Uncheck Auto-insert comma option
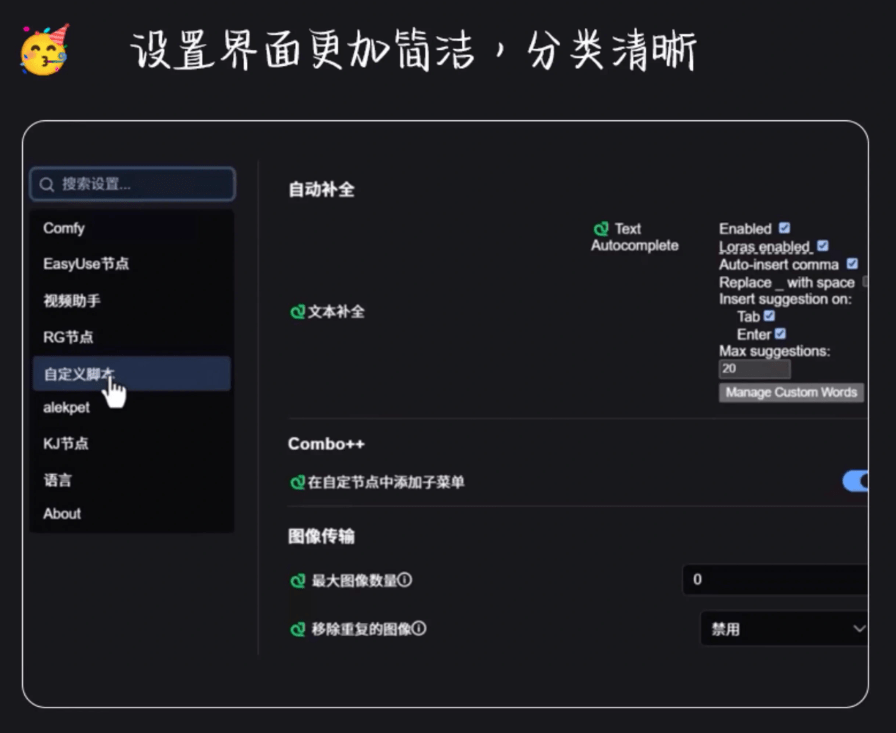 tap(852, 264)
